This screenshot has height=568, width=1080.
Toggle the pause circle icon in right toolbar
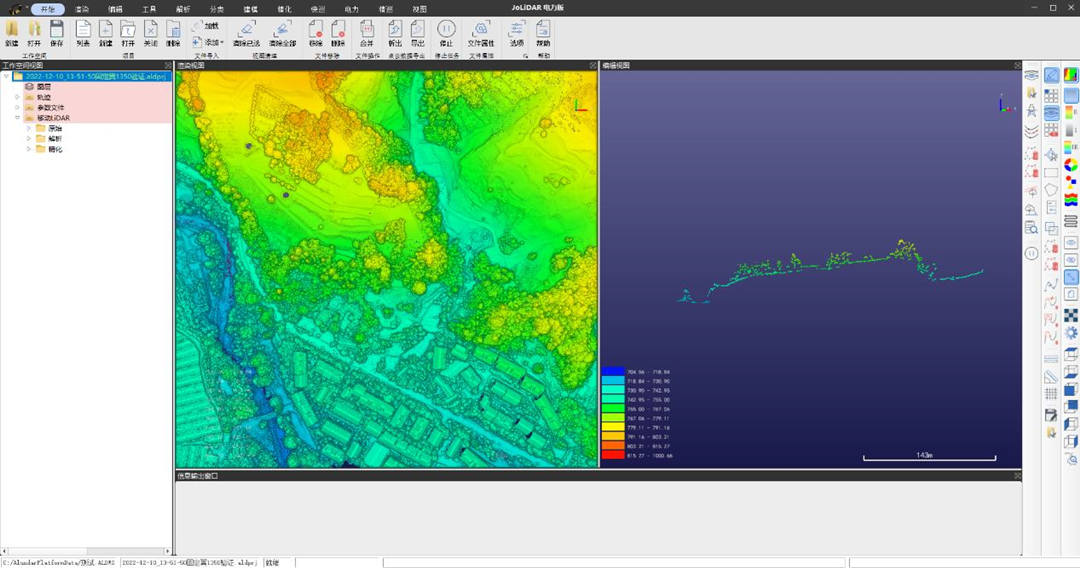[x=1031, y=254]
